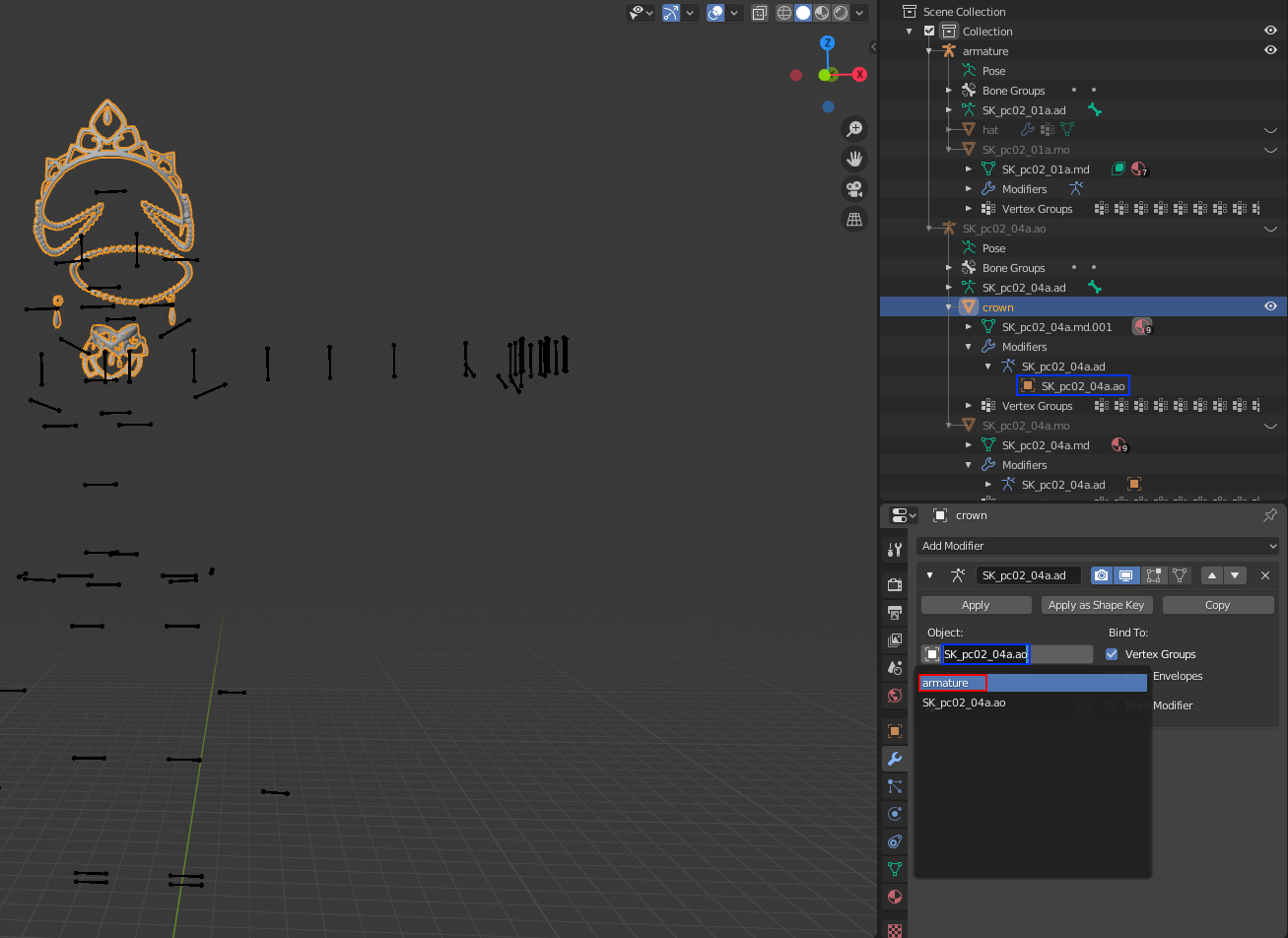
Task: Click the zoom magnifier viewport gizmo
Action: (x=854, y=129)
